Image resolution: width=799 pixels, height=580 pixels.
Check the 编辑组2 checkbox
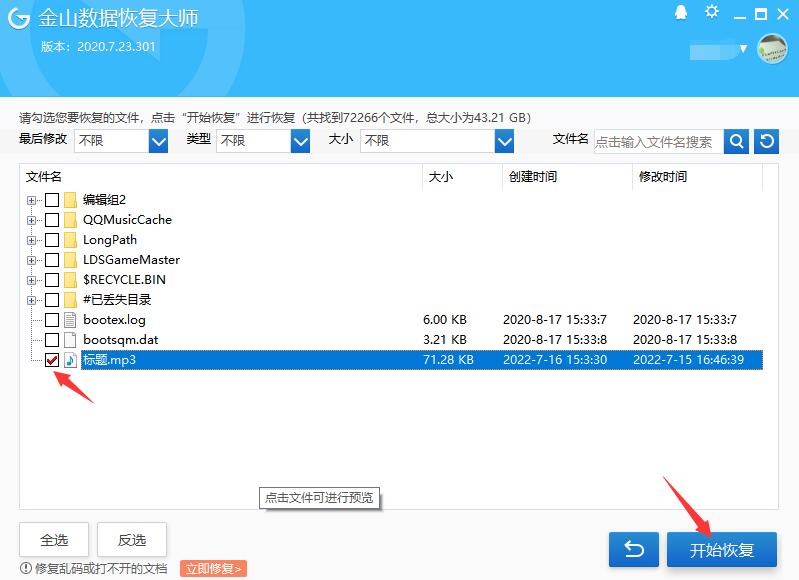(x=52, y=200)
